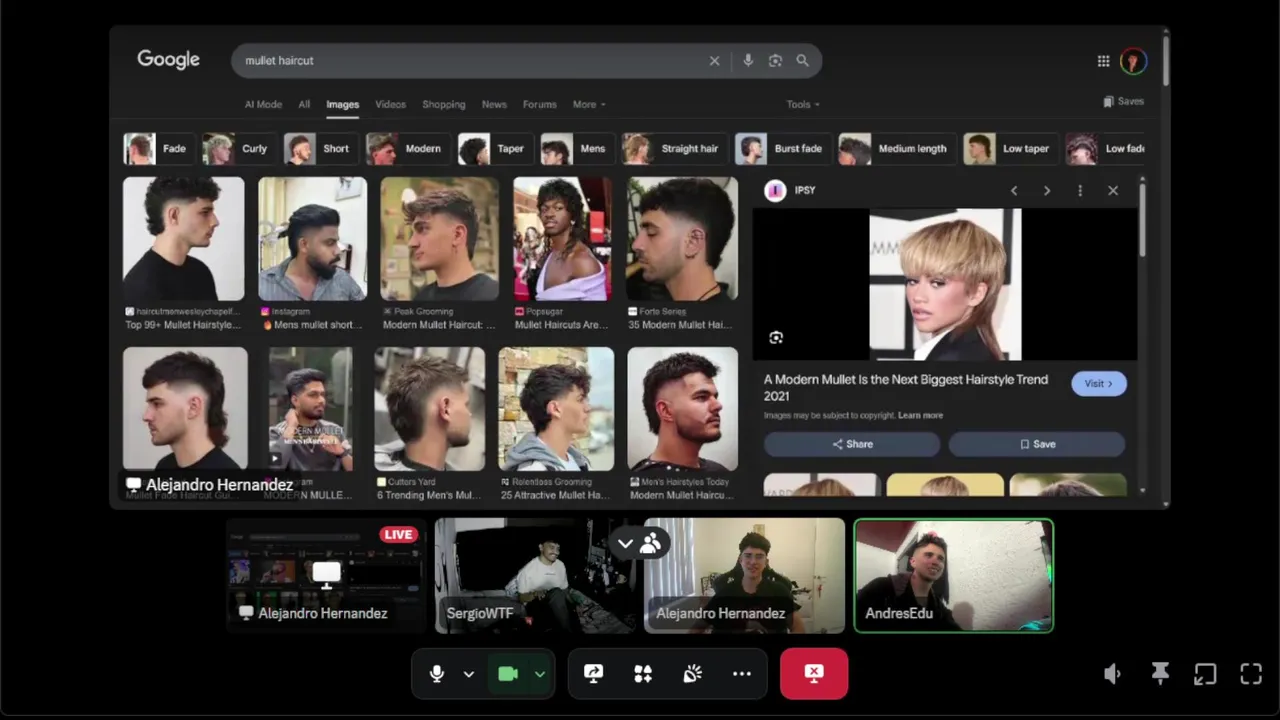
Task: Mute the microphone in call controls
Action: [x=437, y=674]
